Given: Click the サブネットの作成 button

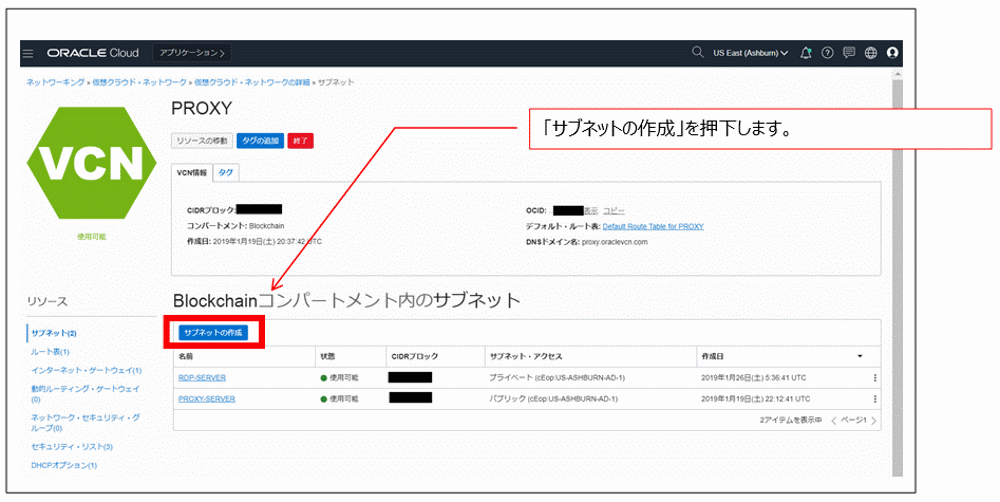Looking at the screenshot, I should point(213,332).
